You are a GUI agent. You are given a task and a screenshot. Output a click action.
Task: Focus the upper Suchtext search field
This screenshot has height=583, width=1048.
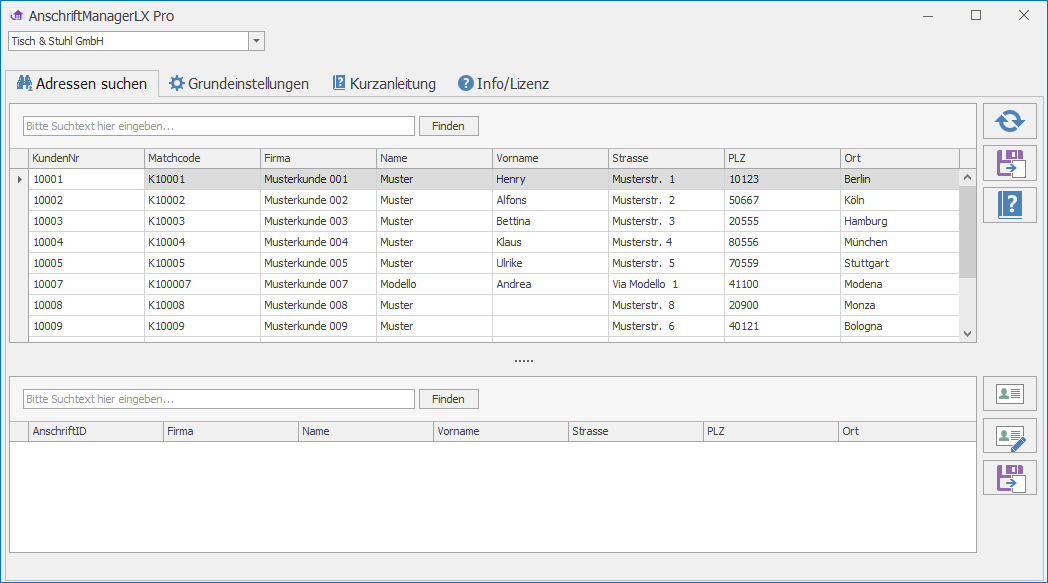tap(218, 126)
